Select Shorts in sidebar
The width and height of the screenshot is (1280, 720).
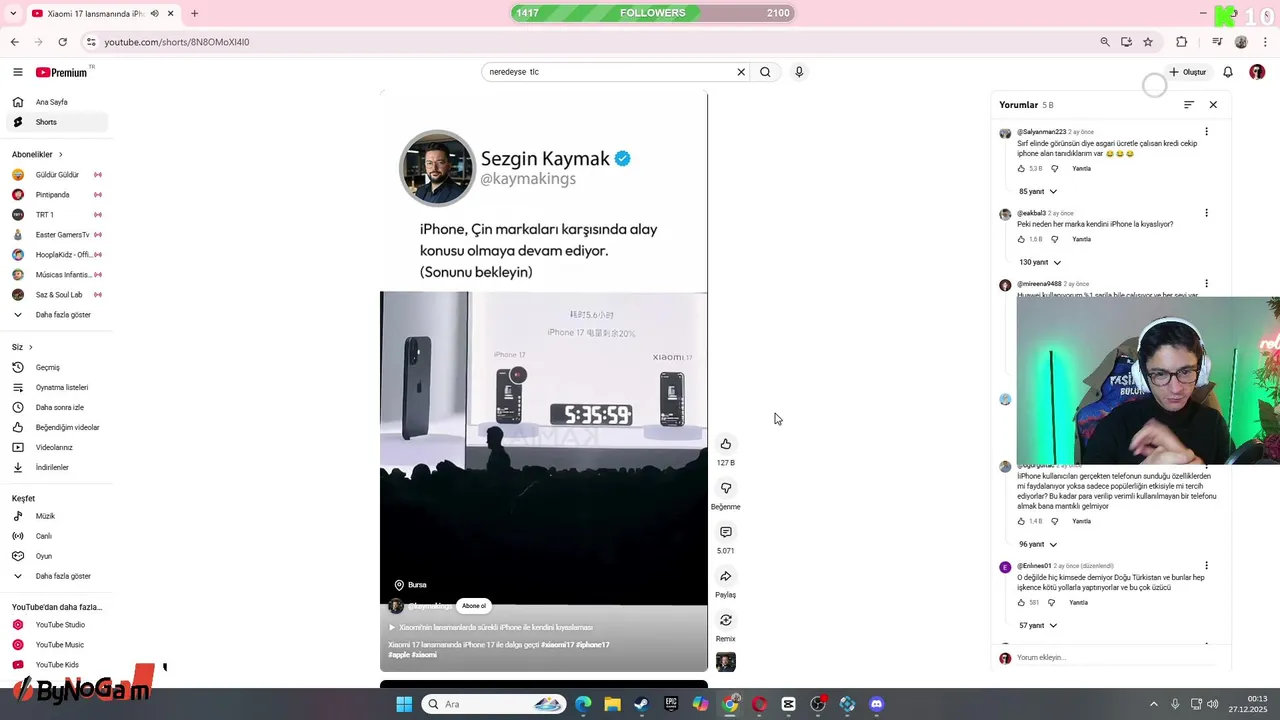pos(56,122)
